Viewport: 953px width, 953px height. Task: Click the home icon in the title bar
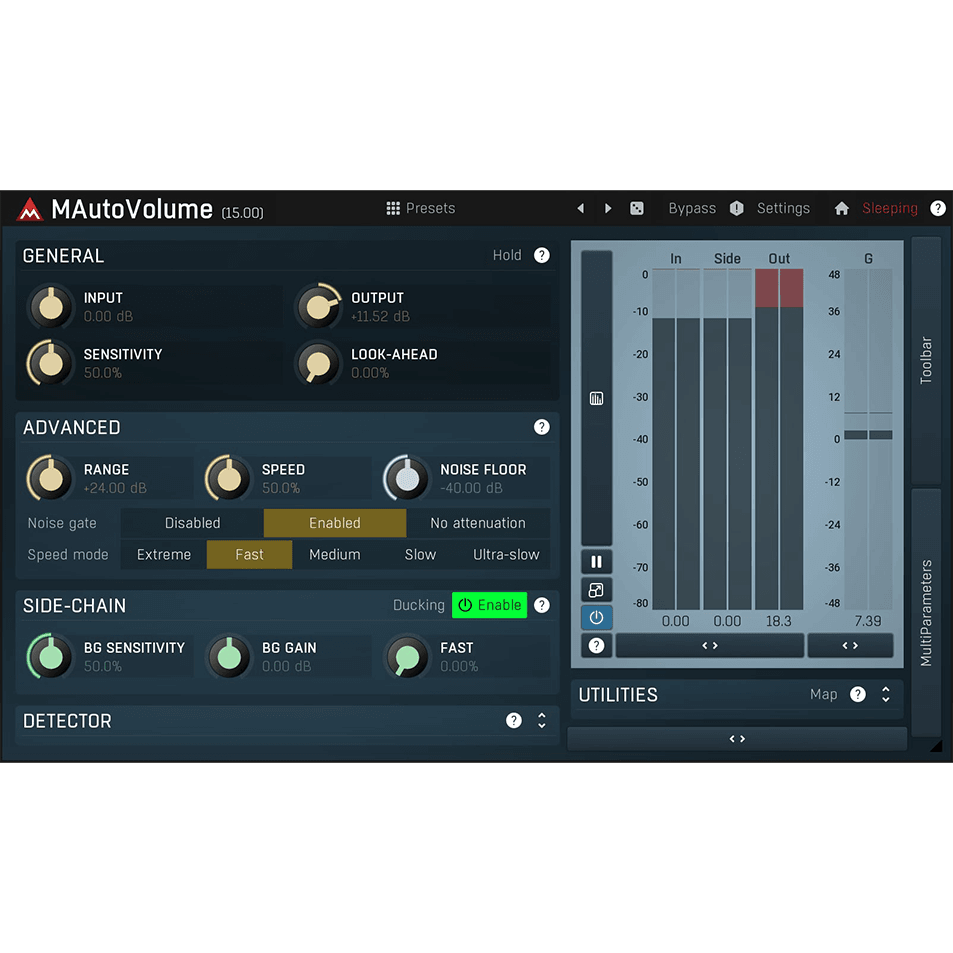coord(842,208)
